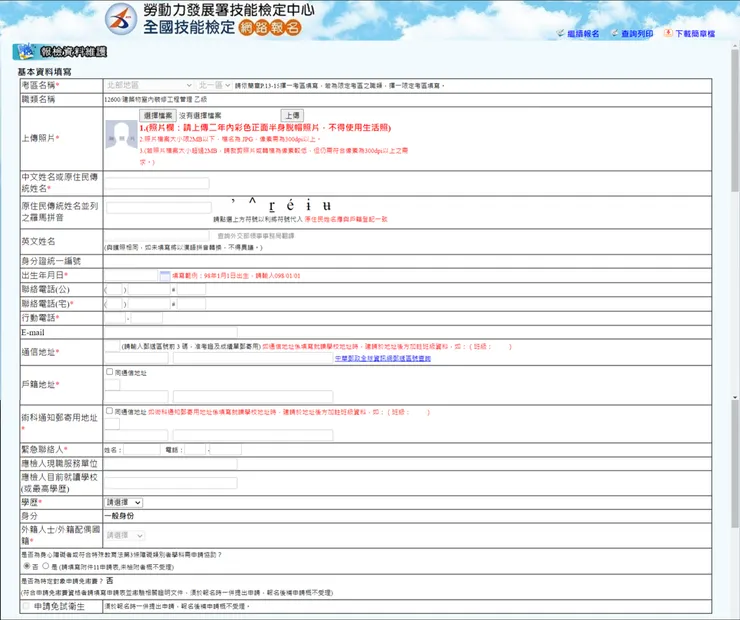This screenshot has width=740, height=620.
Task: Click the 報檢資料維護 section header icon
Action: 25,51
